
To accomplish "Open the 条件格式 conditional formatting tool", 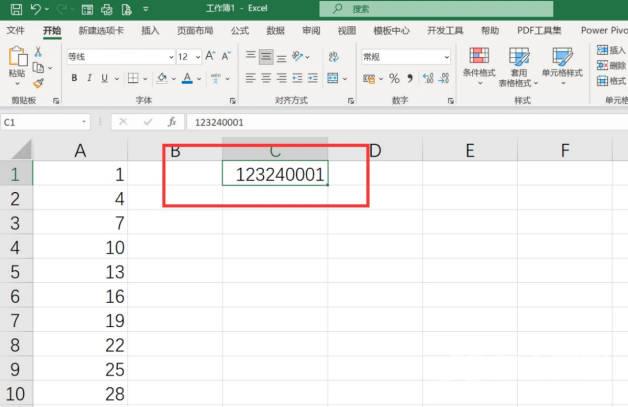I will pos(479,63).
